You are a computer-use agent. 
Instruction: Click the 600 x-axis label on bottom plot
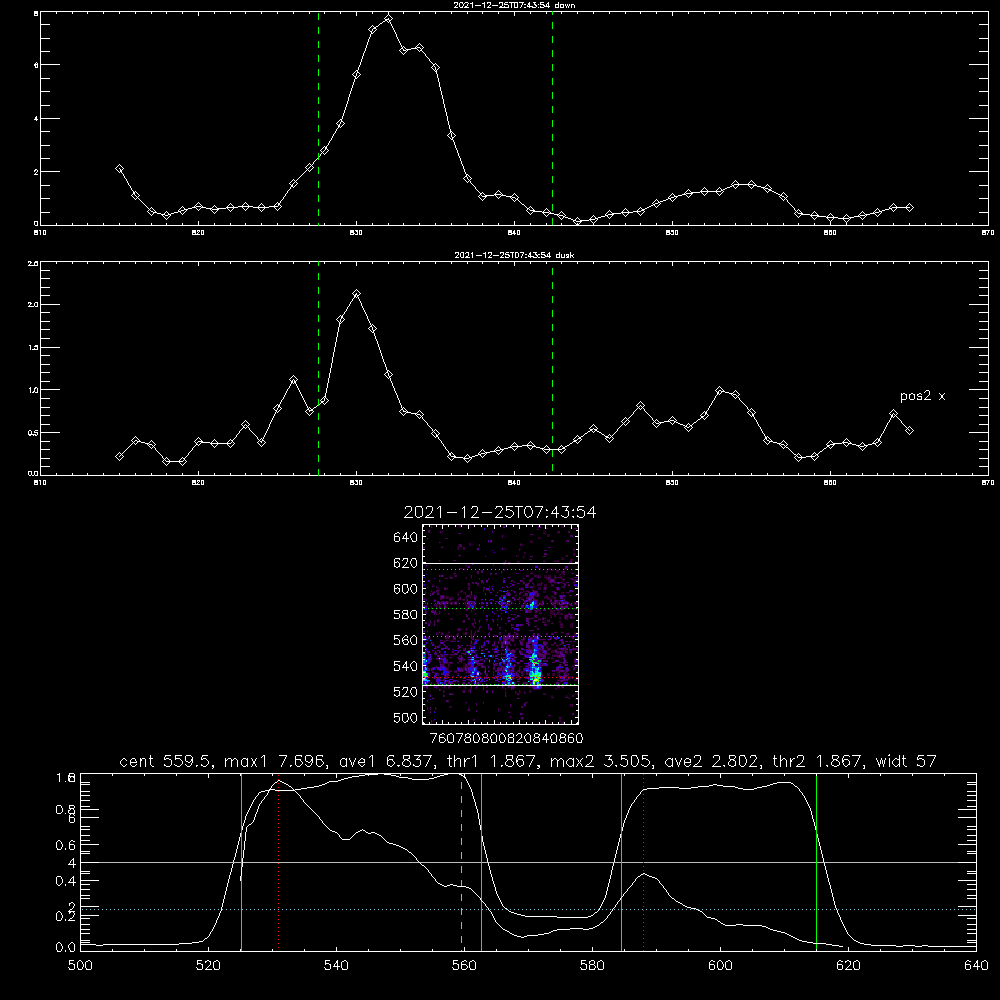tap(721, 966)
